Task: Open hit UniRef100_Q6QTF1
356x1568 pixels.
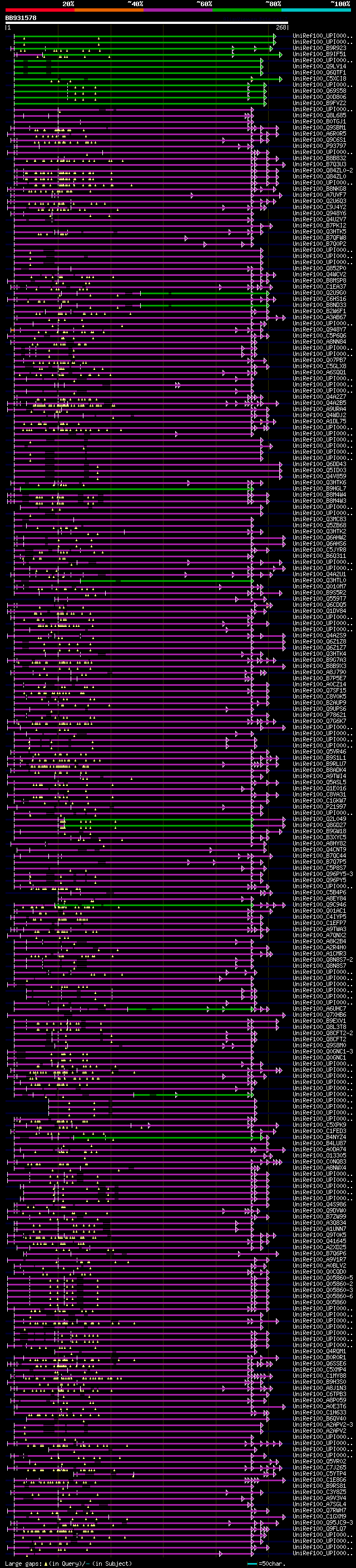Action: pyautogui.click(x=319, y=72)
